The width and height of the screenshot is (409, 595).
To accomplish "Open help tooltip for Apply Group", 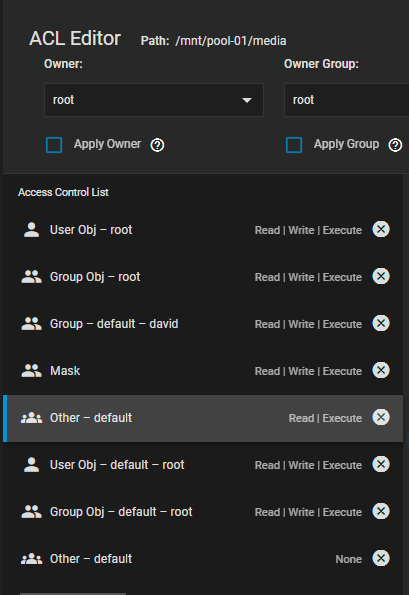I will point(395,145).
